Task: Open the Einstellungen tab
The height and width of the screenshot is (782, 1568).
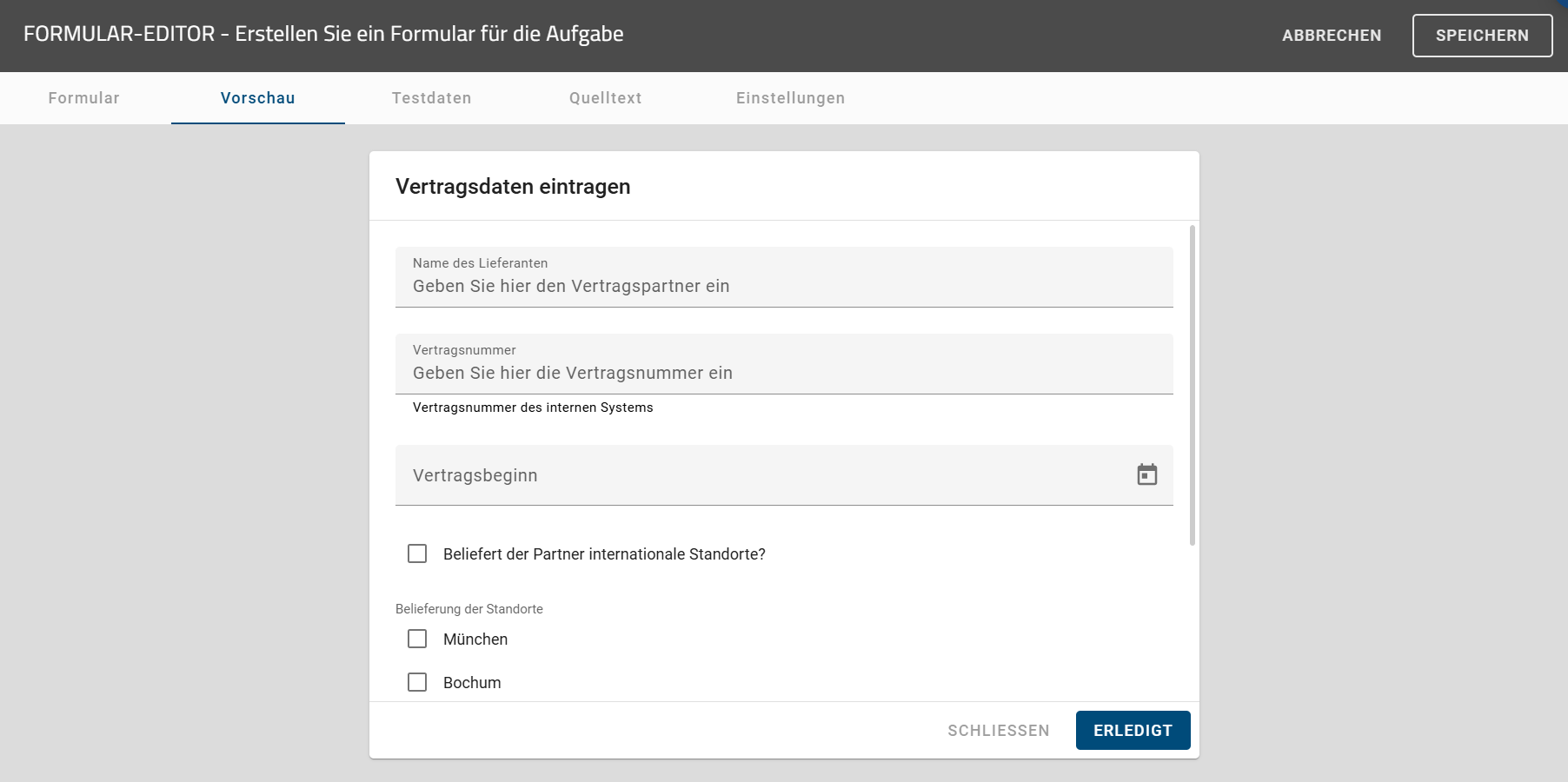Action: [790, 98]
